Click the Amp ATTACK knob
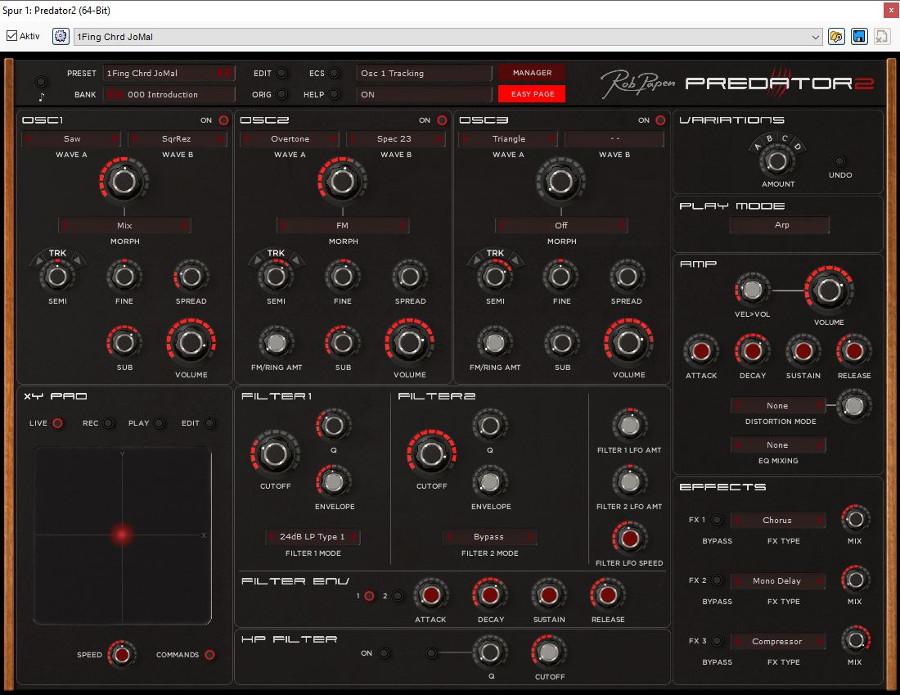900x695 pixels. [x=701, y=351]
